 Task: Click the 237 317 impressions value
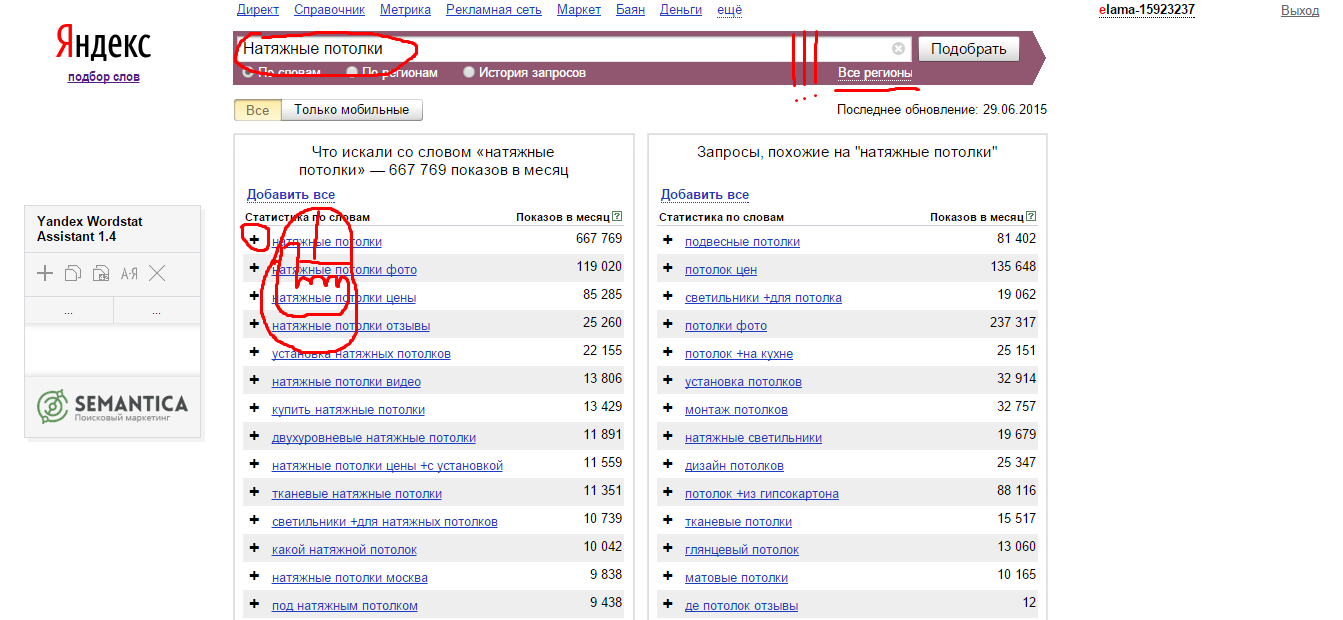tap(1013, 323)
